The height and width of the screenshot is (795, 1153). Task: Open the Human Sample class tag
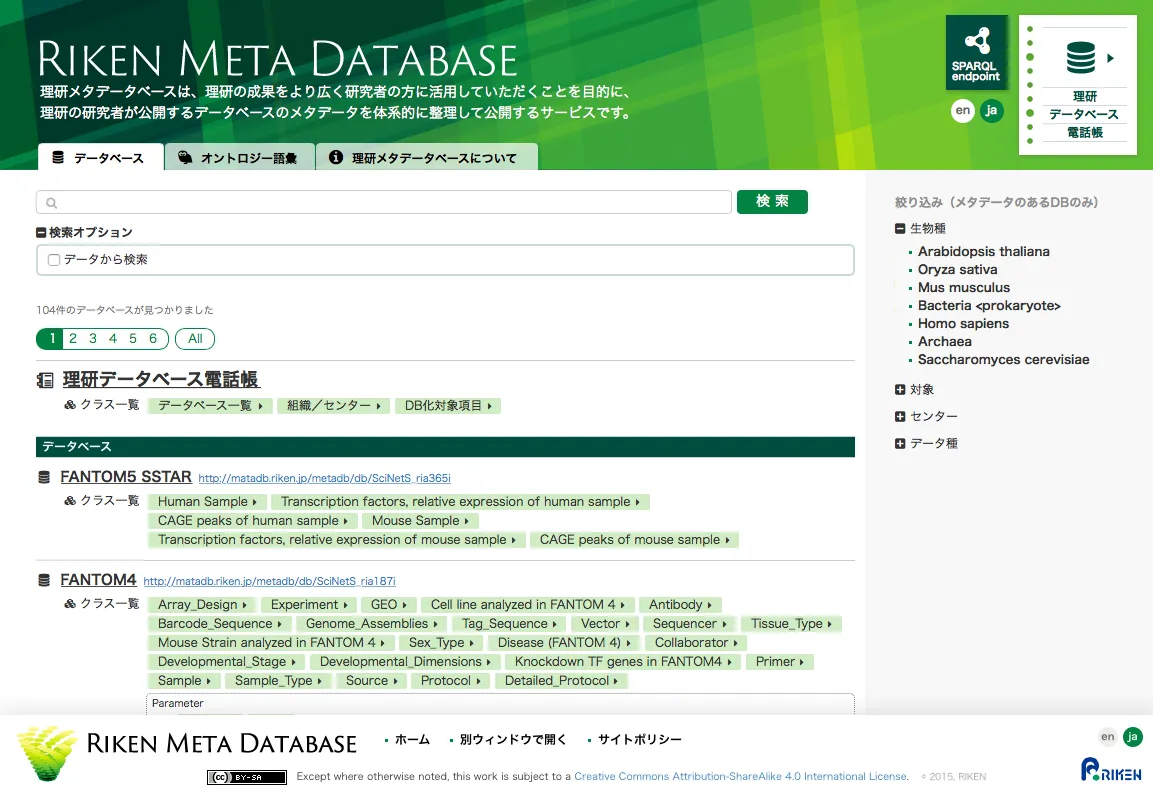pyautogui.click(x=207, y=502)
